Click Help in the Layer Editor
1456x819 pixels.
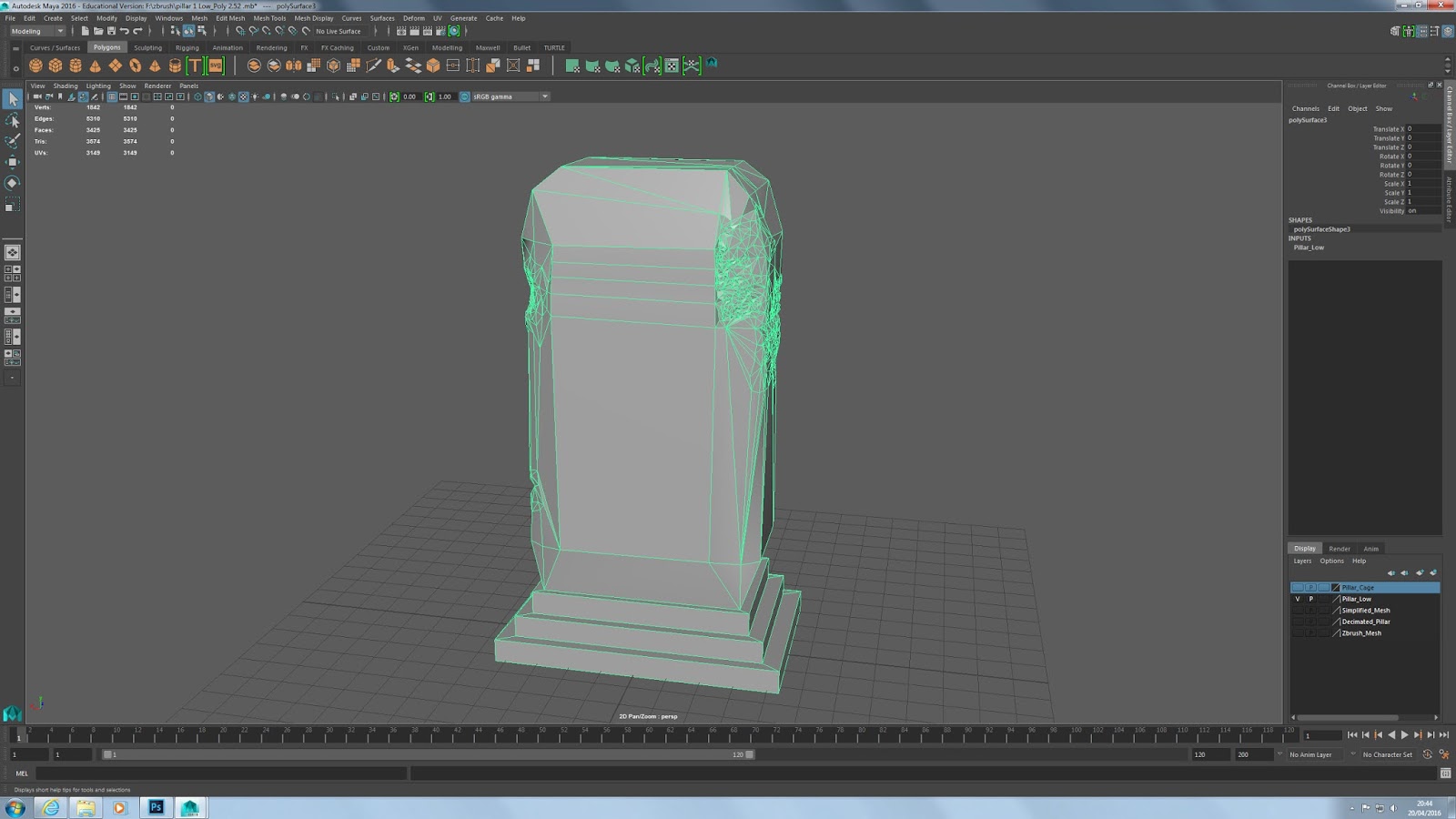coord(1359,561)
